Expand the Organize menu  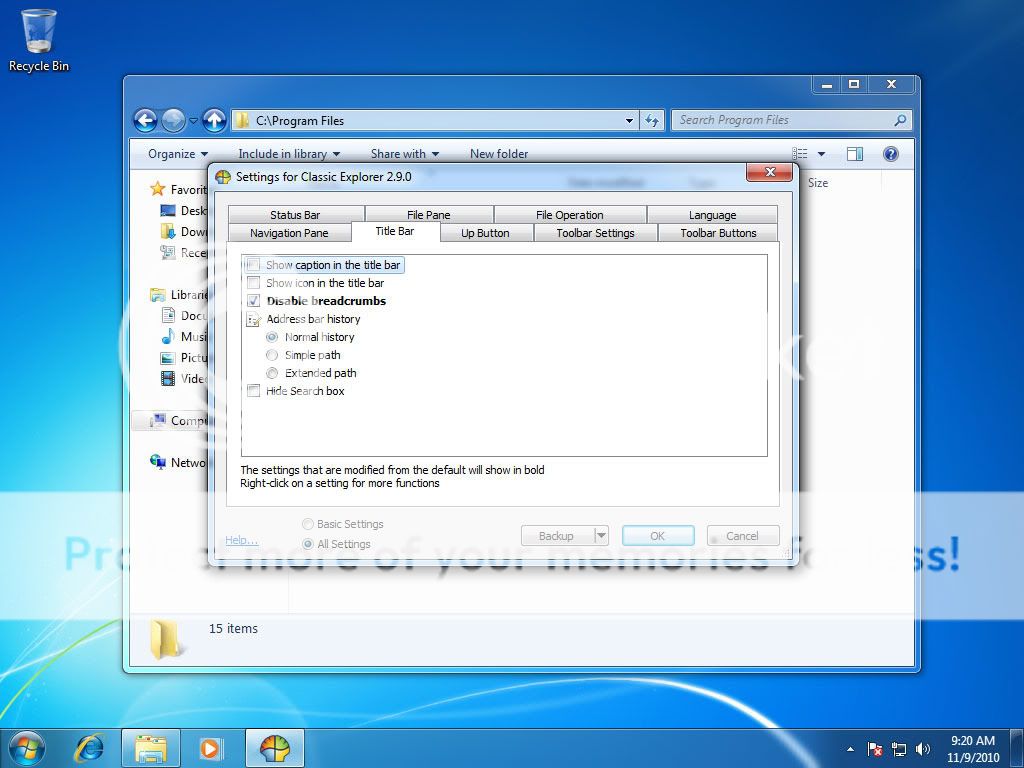pyautogui.click(x=176, y=153)
